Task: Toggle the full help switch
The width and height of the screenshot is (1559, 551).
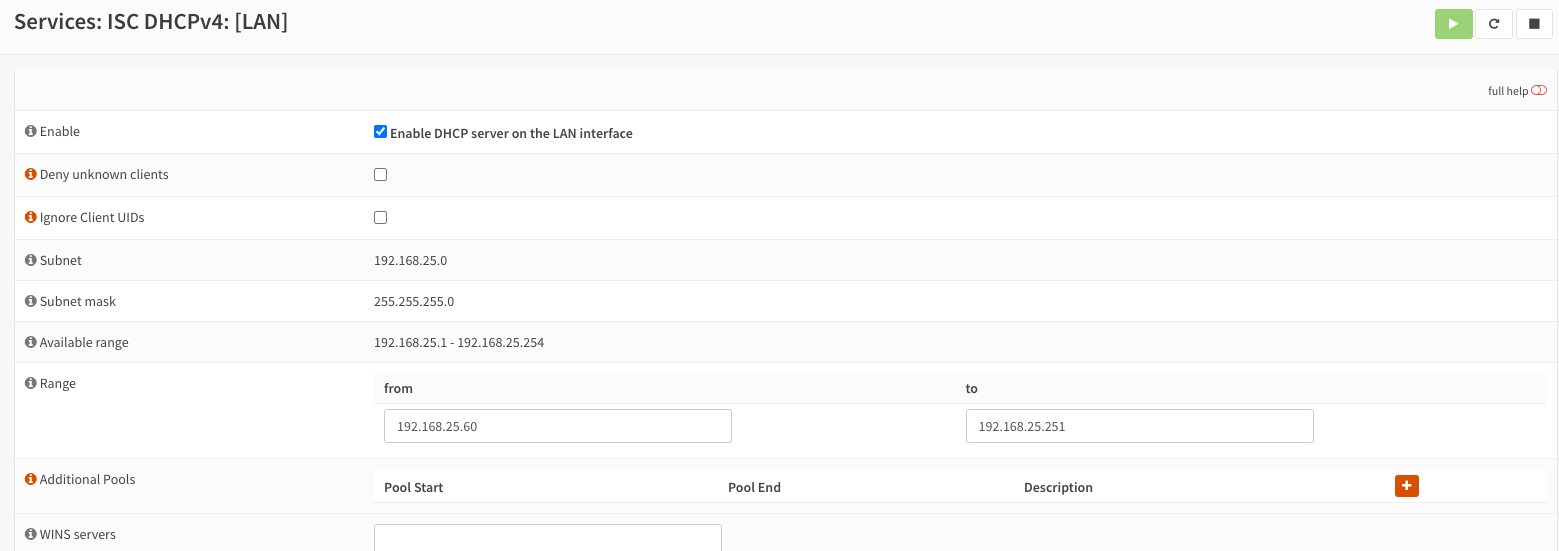Action: click(1539, 91)
